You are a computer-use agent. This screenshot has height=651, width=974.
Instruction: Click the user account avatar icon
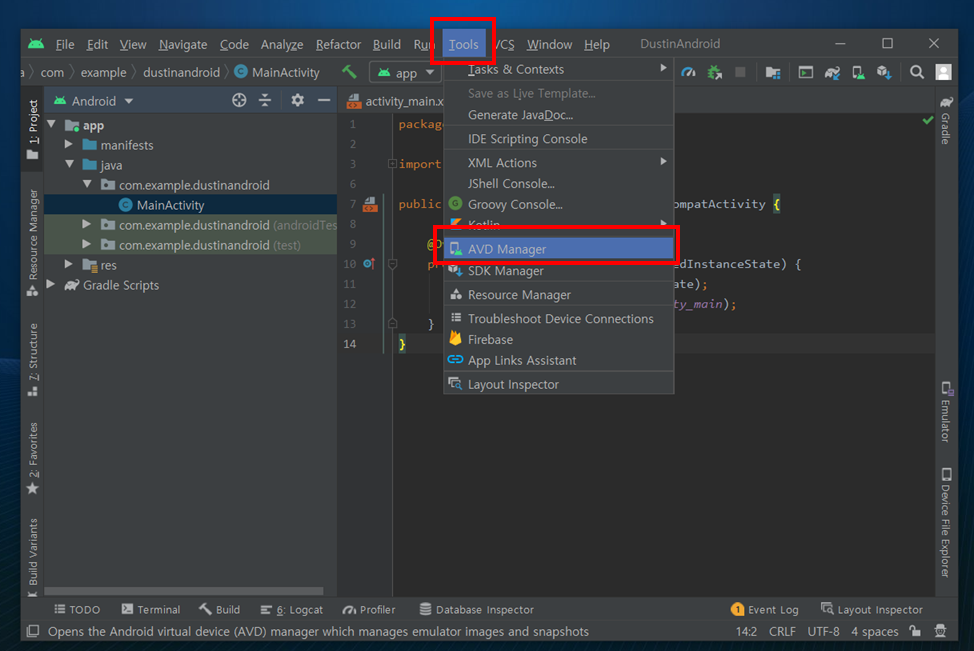(943, 73)
